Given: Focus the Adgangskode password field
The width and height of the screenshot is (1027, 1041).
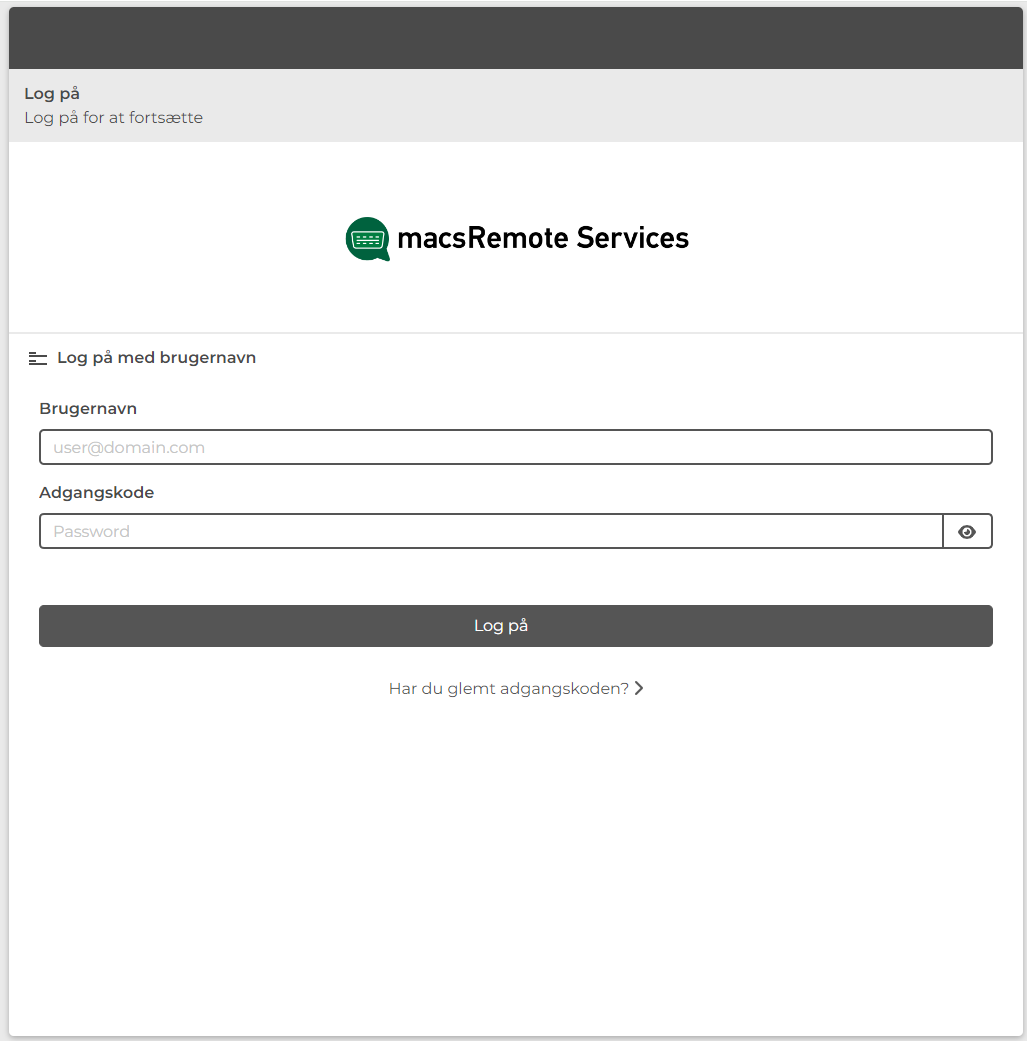Looking at the screenshot, I should (x=491, y=531).
